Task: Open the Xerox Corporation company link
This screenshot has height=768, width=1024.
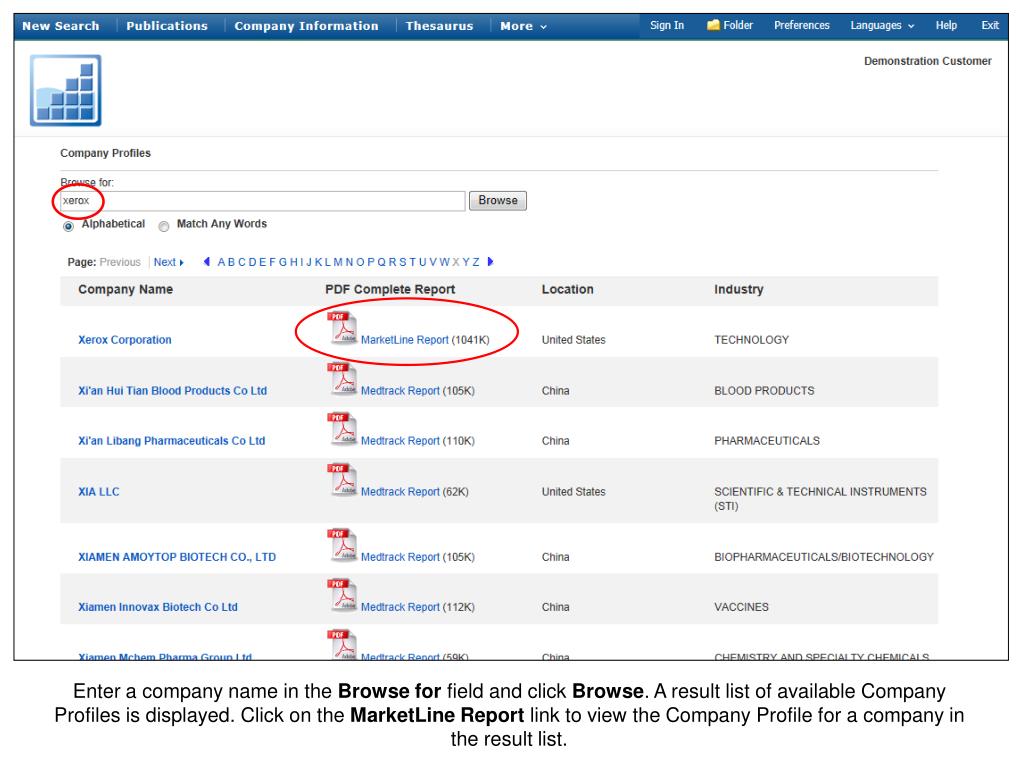Action: (x=124, y=340)
